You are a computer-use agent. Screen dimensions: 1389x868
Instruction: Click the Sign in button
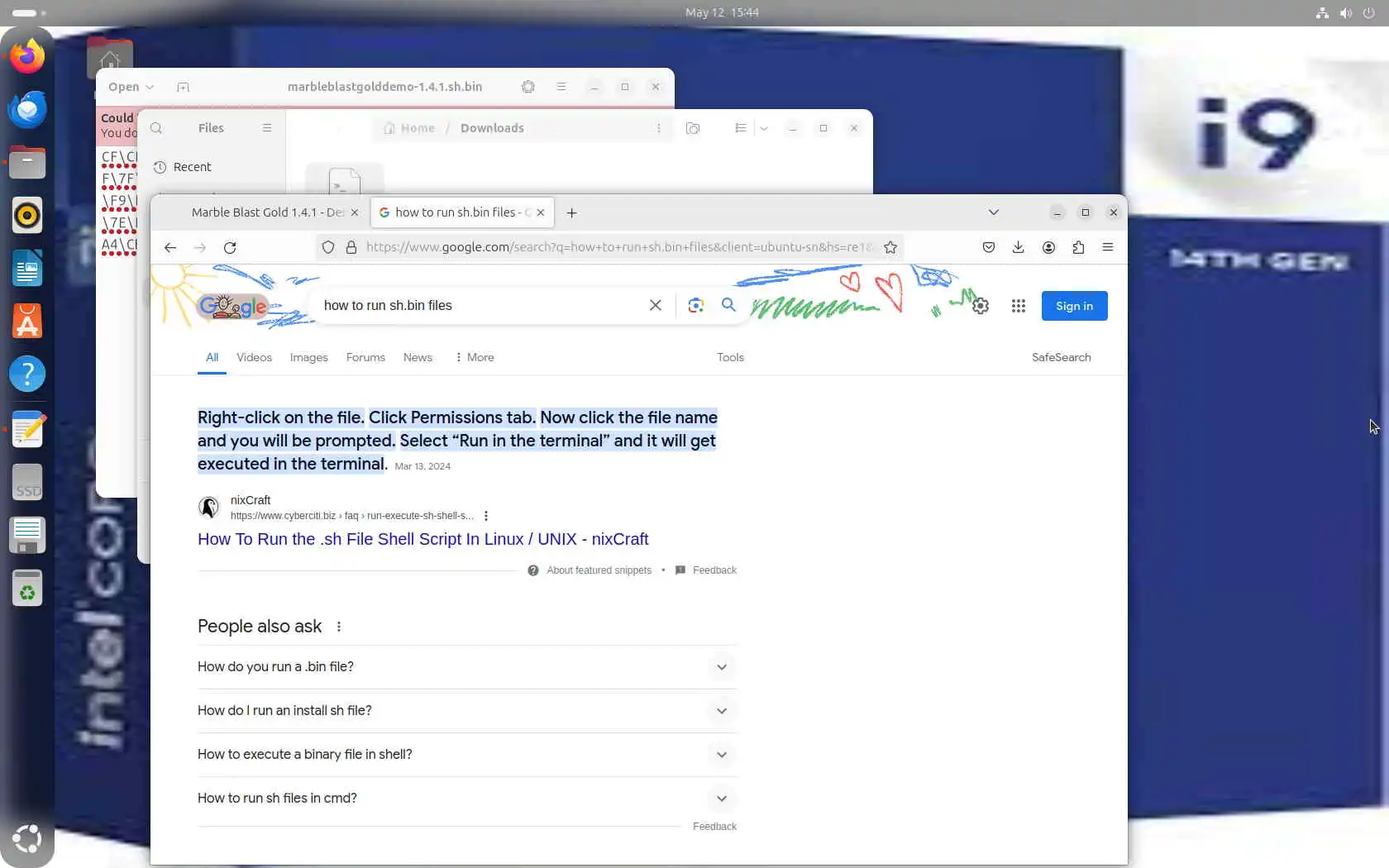coord(1074,306)
